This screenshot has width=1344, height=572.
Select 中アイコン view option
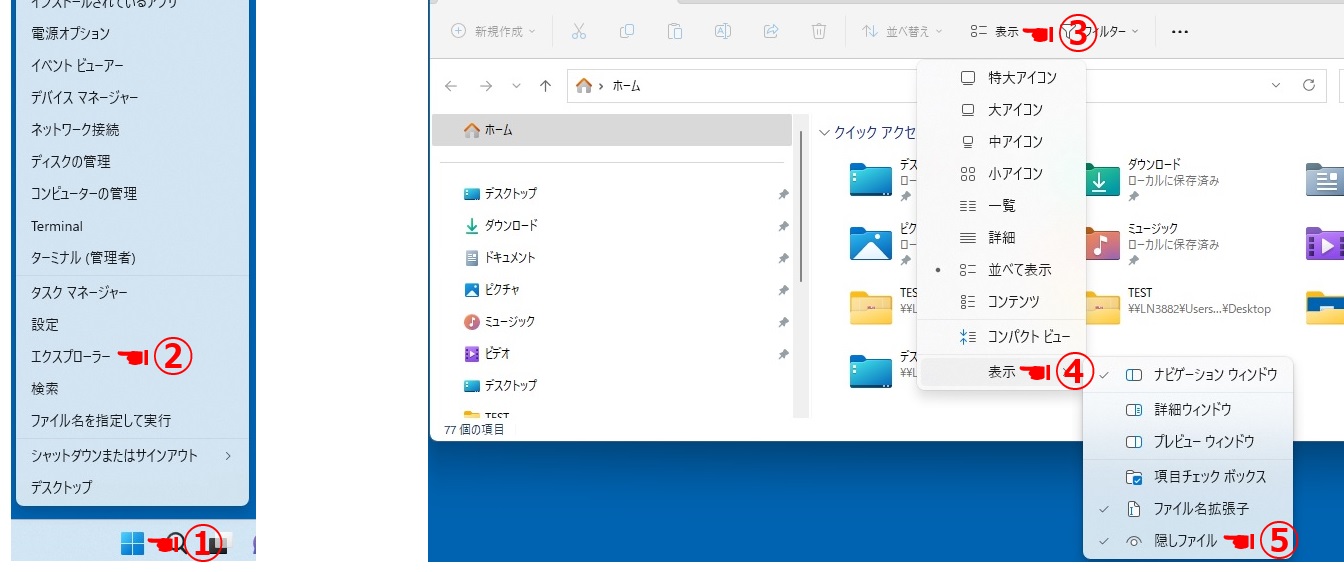[1001, 141]
